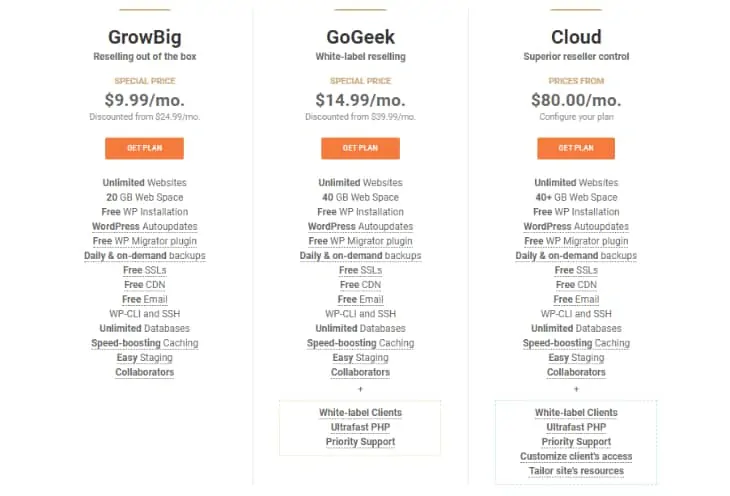Viewport: 730px width, 496px height.
Task: Click Free Email link under Cloud plan
Action: 576,299
